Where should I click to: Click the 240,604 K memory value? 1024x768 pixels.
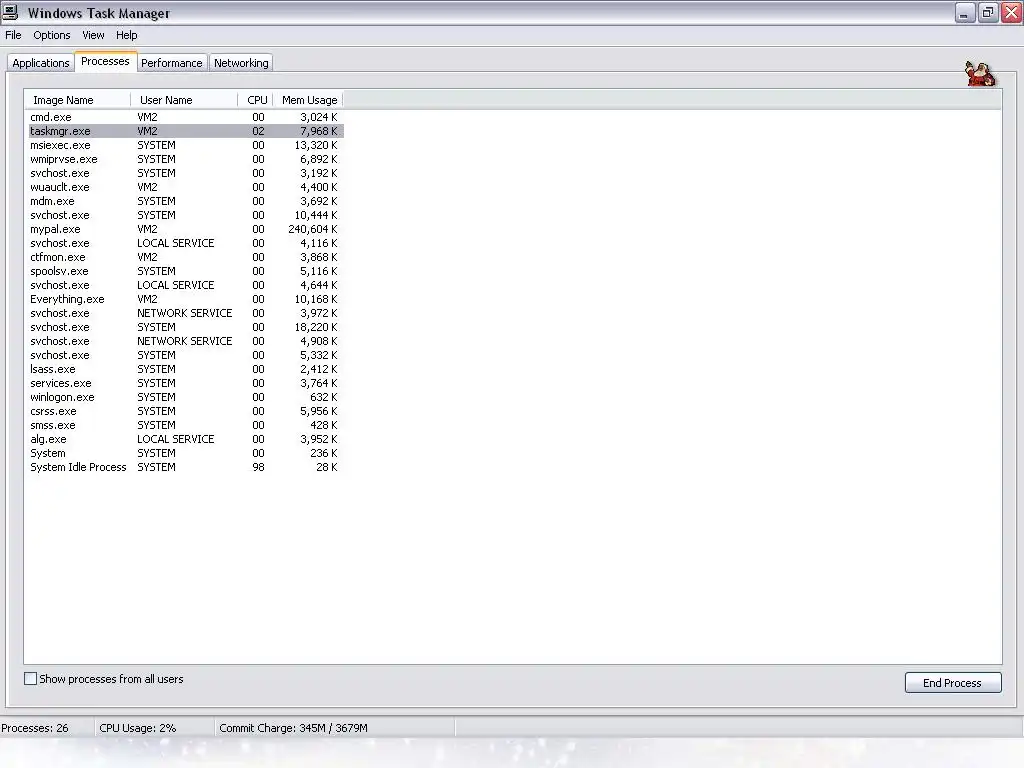313,229
